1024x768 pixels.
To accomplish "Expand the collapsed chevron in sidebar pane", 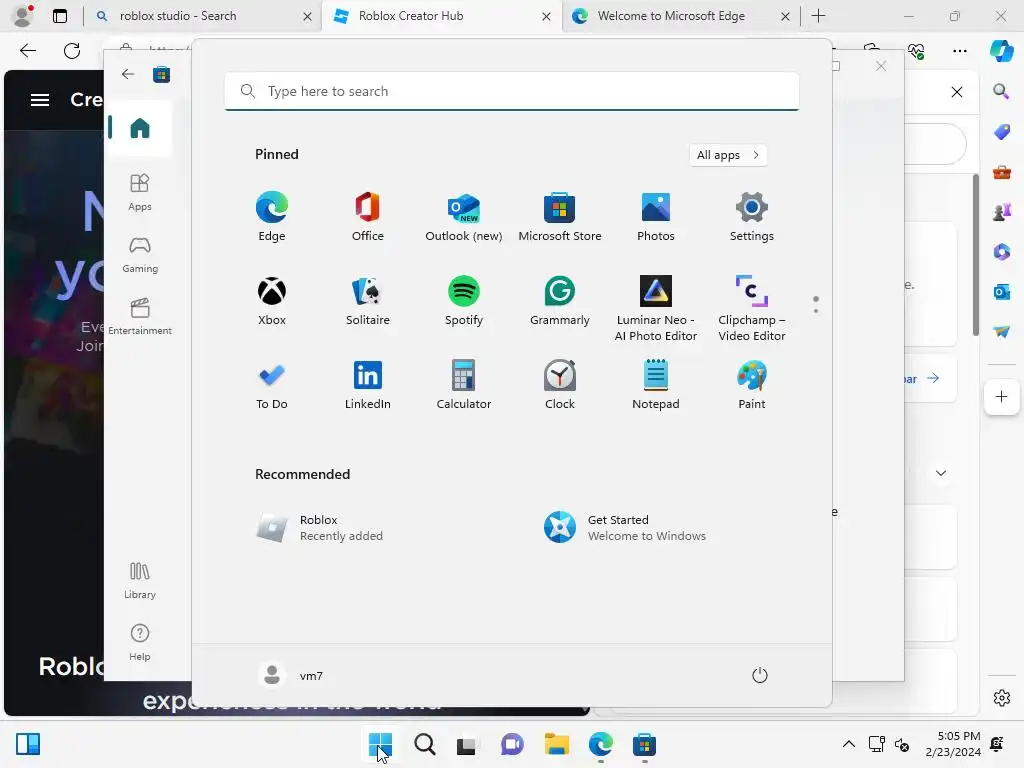I will (941, 473).
